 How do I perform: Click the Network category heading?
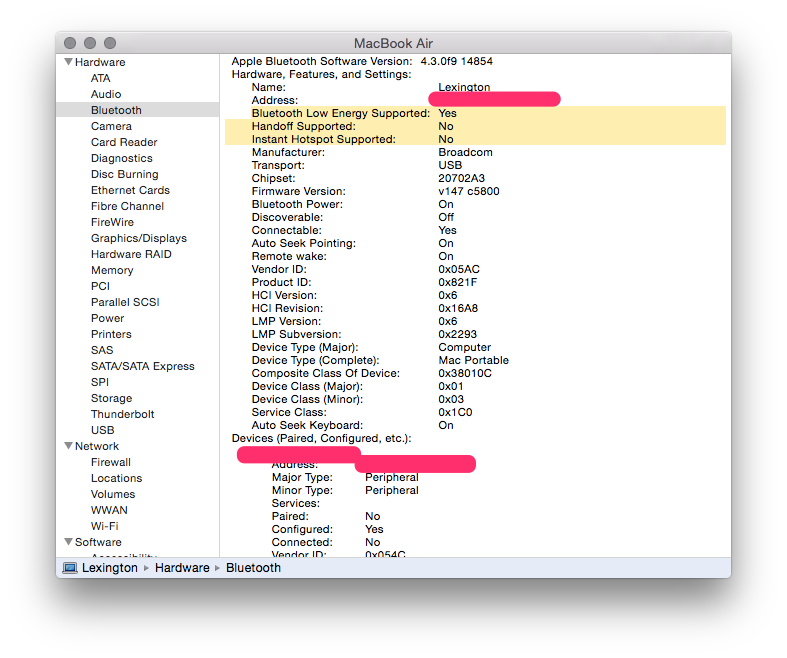coord(97,446)
